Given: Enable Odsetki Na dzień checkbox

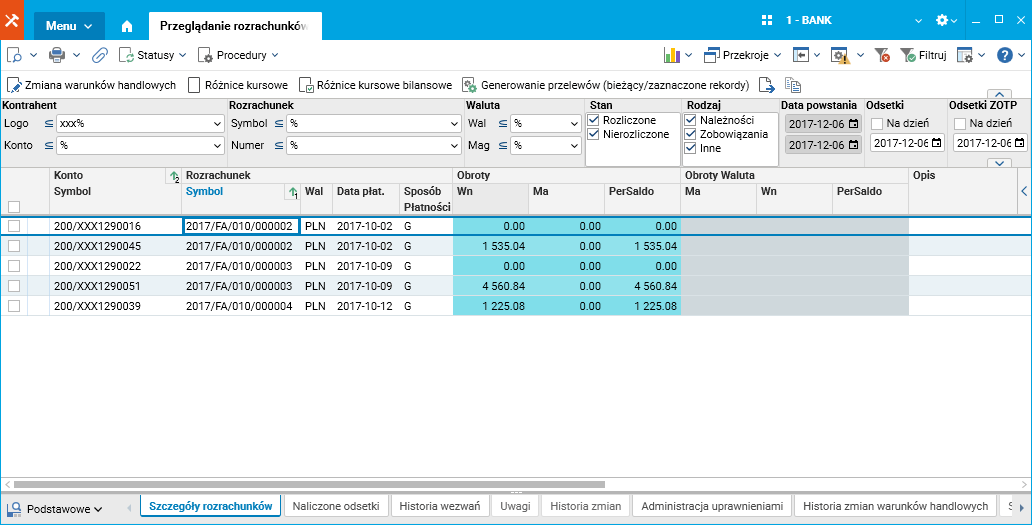Looking at the screenshot, I should click(877, 124).
